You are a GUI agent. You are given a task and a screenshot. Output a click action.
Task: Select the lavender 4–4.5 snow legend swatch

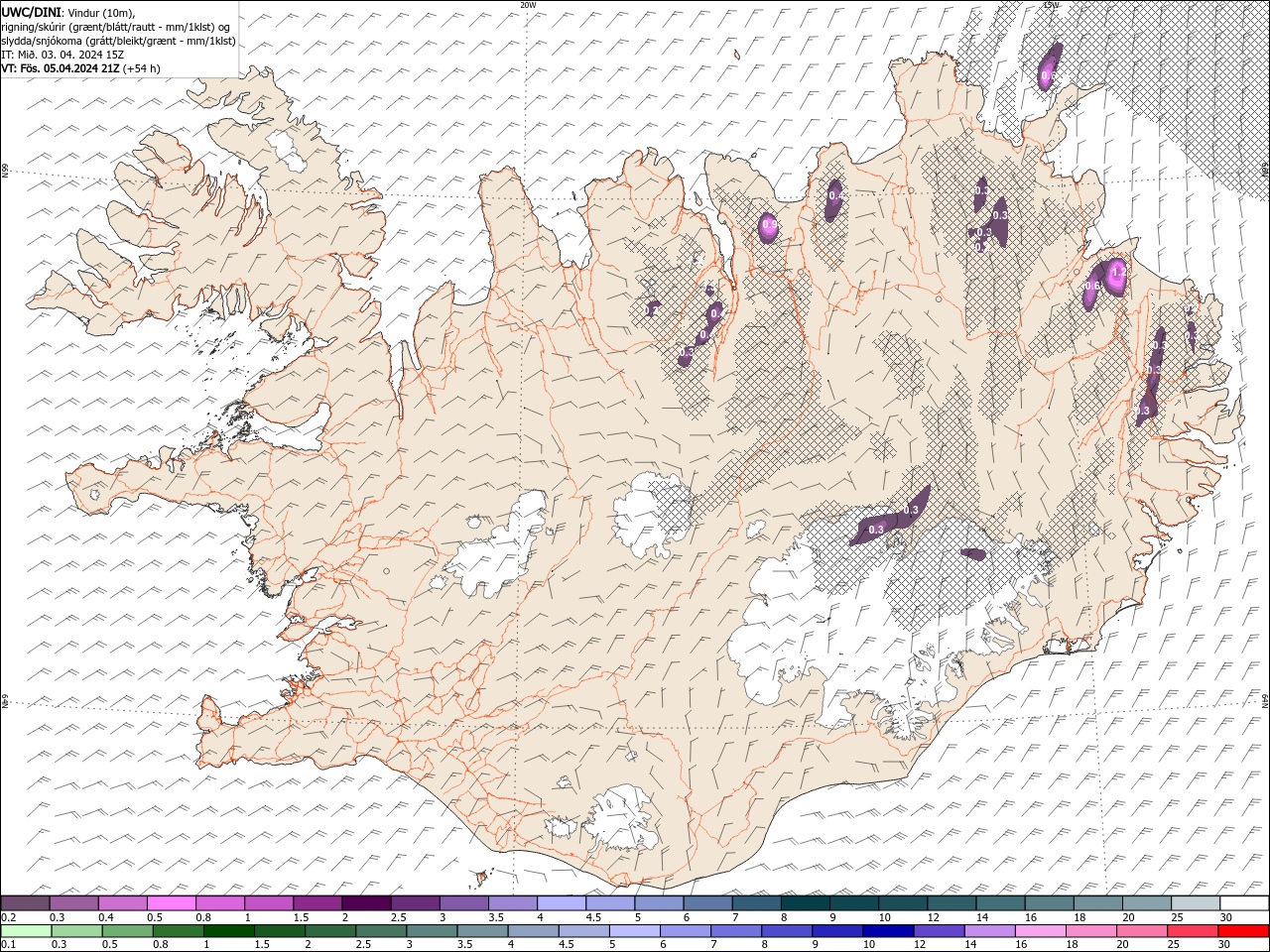pyautogui.click(x=562, y=902)
